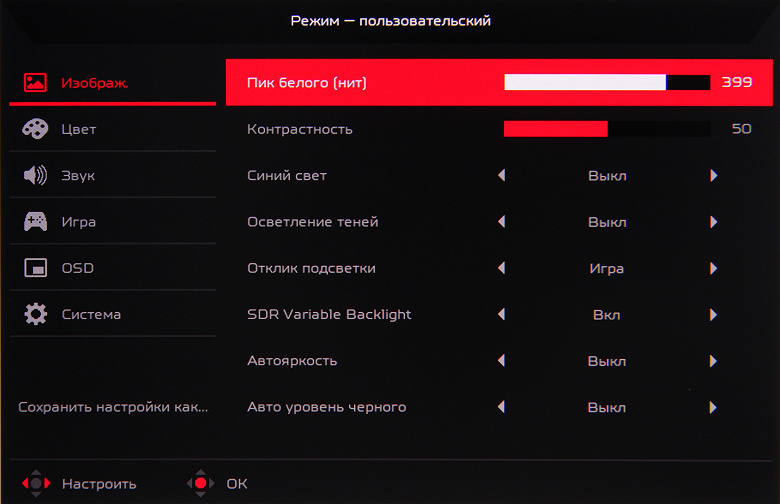Click the OSD screen icon
The image size is (780, 504).
point(36,268)
